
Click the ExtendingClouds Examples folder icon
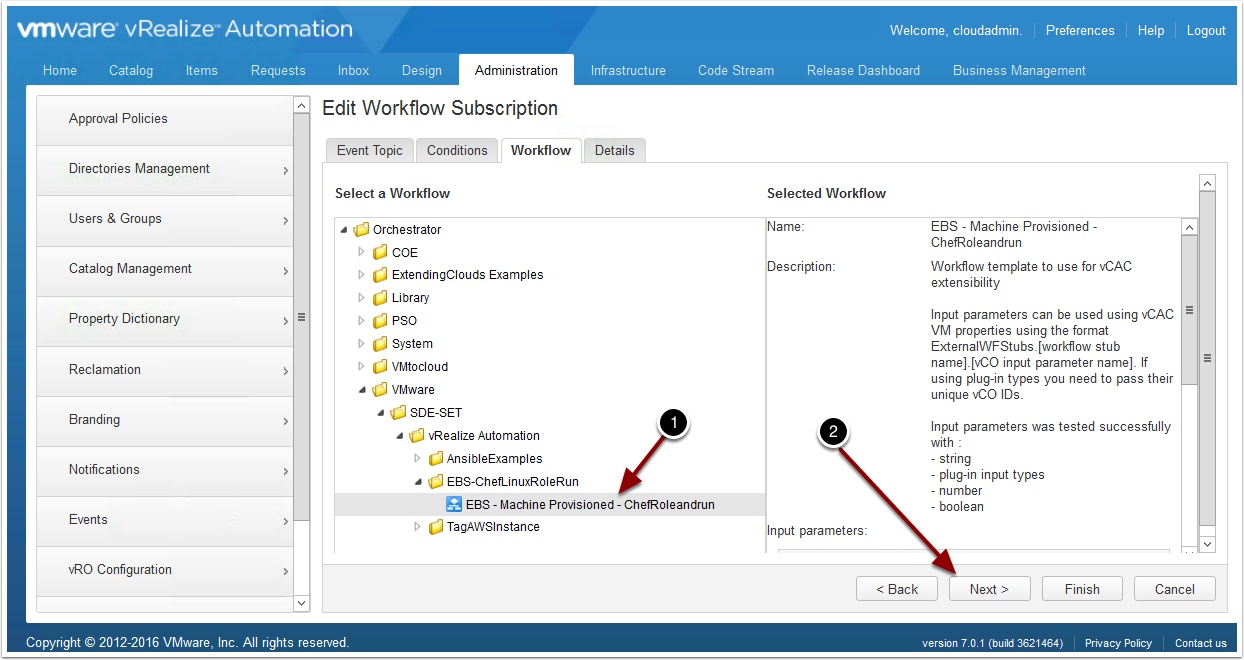point(380,275)
